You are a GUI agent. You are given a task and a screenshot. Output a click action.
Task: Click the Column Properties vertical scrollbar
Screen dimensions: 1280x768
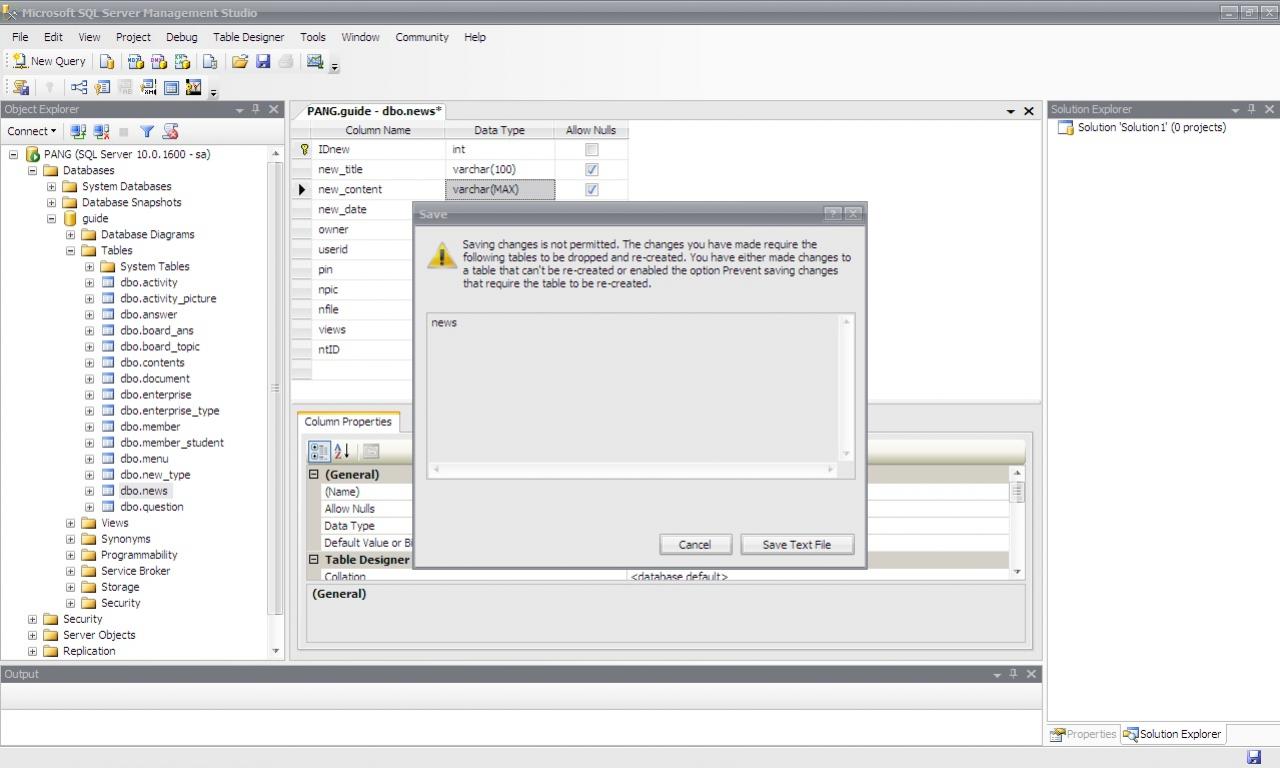(1017, 522)
